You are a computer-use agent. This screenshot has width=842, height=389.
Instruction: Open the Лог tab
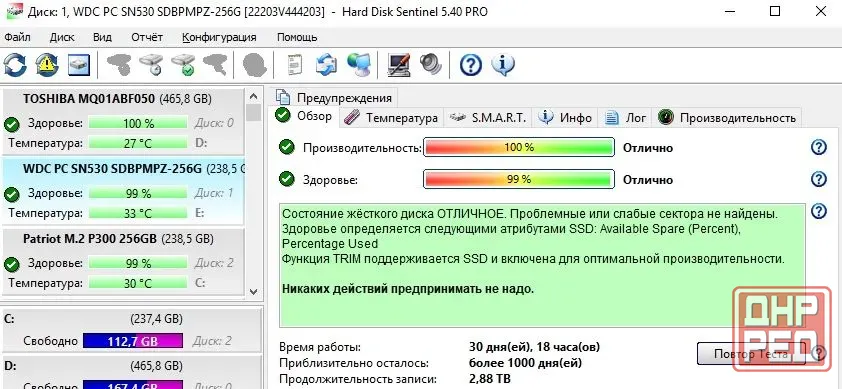[x=625, y=117]
